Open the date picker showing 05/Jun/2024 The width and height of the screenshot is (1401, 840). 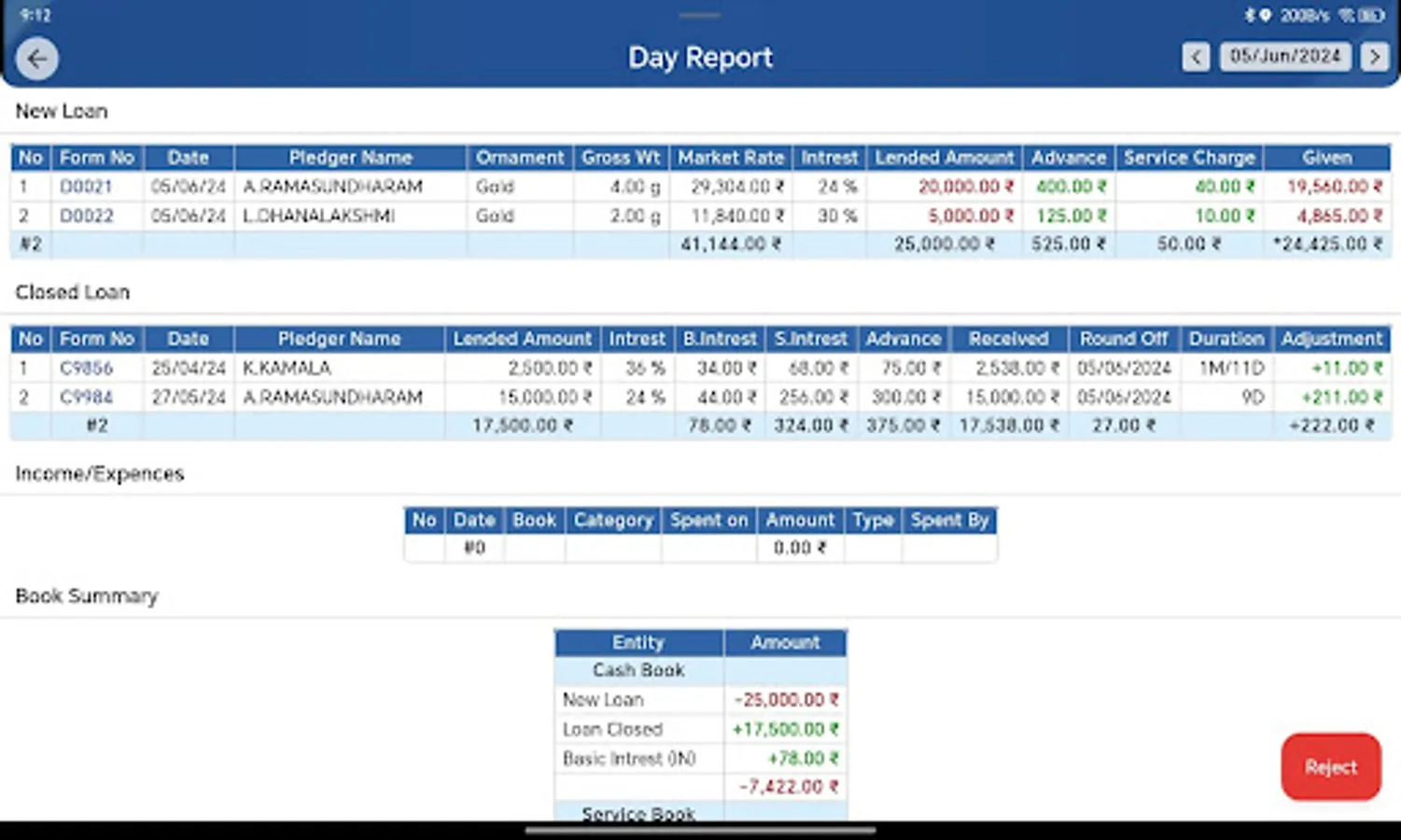[x=1285, y=56]
